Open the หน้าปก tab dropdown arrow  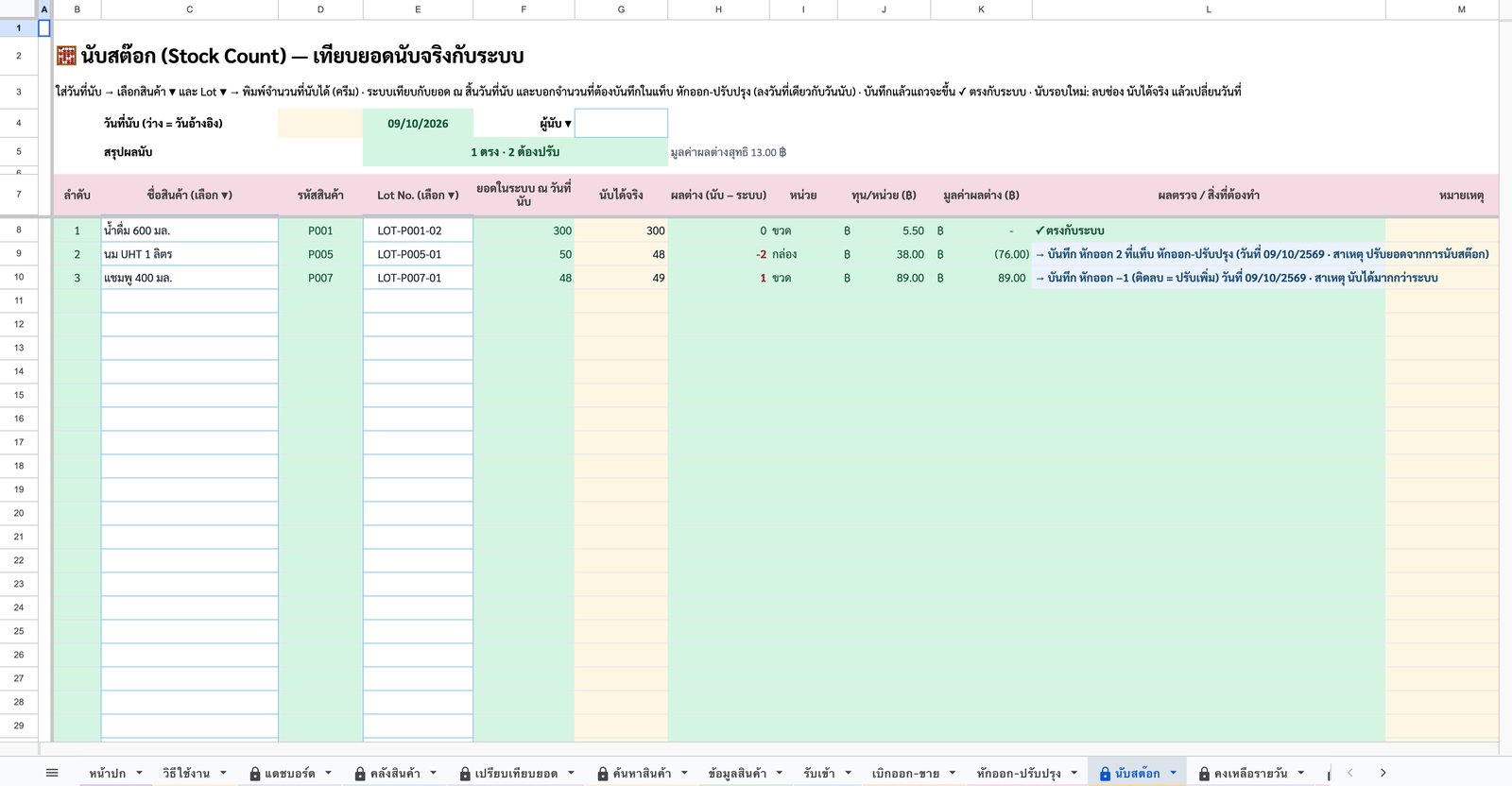[139, 773]
